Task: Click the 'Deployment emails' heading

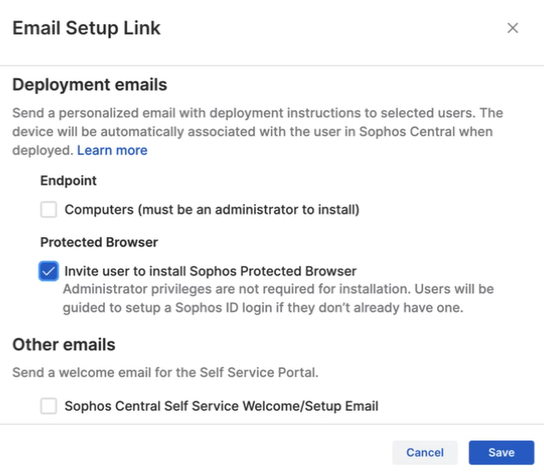Action: (90, 85)
